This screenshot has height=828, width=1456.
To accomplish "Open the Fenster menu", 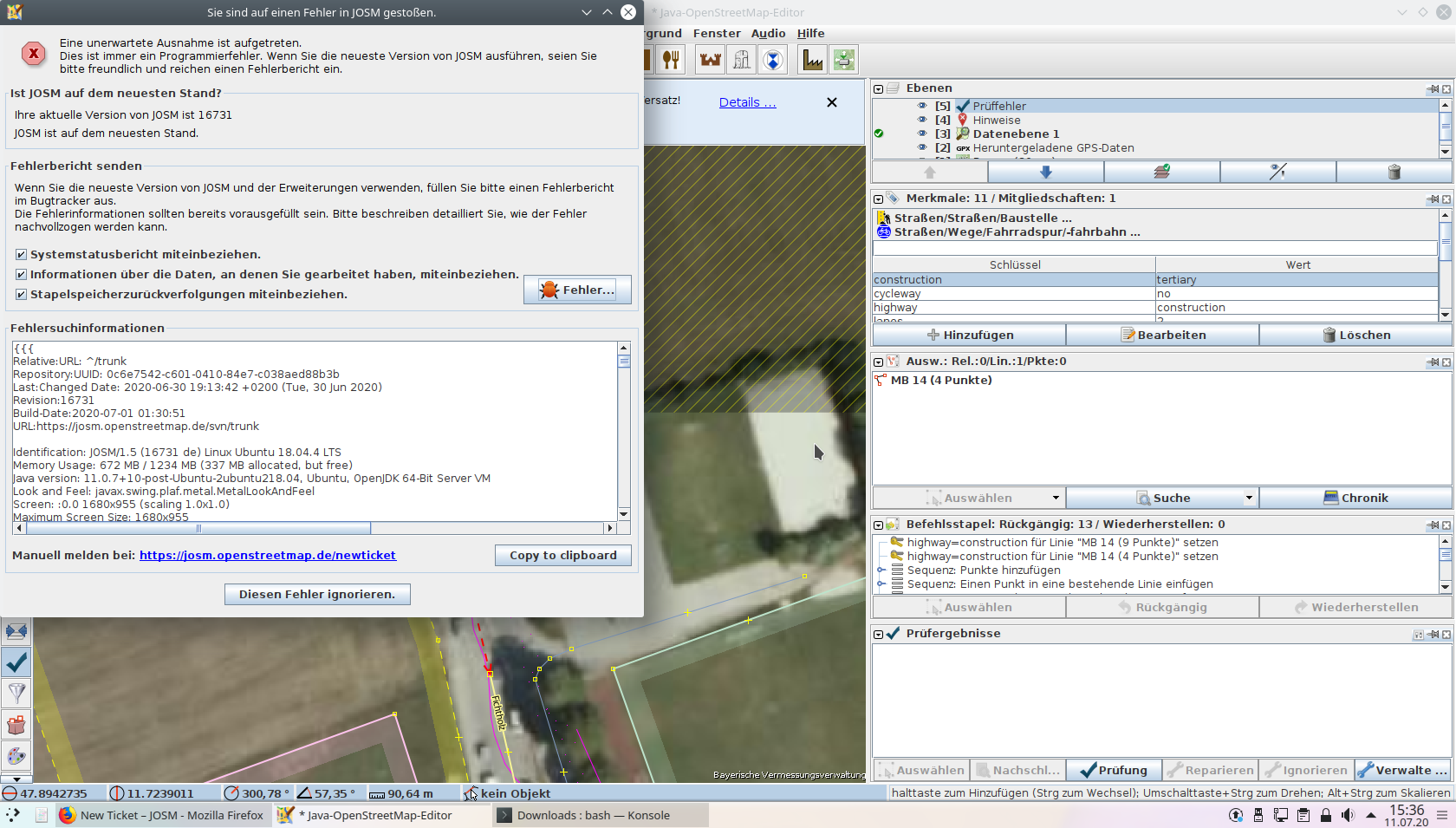I will 717,33.
